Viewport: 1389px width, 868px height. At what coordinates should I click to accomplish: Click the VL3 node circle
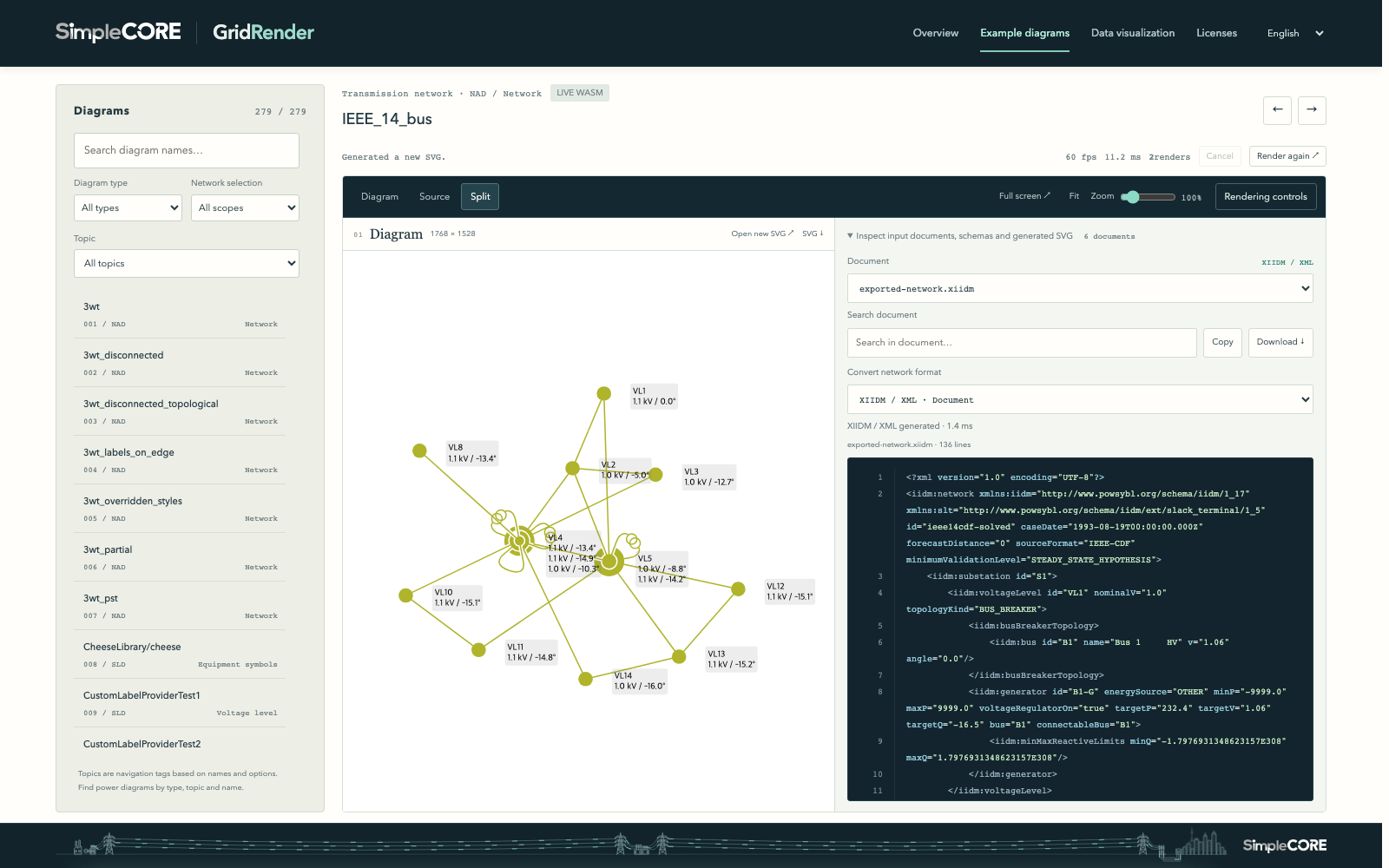[655, 475]
